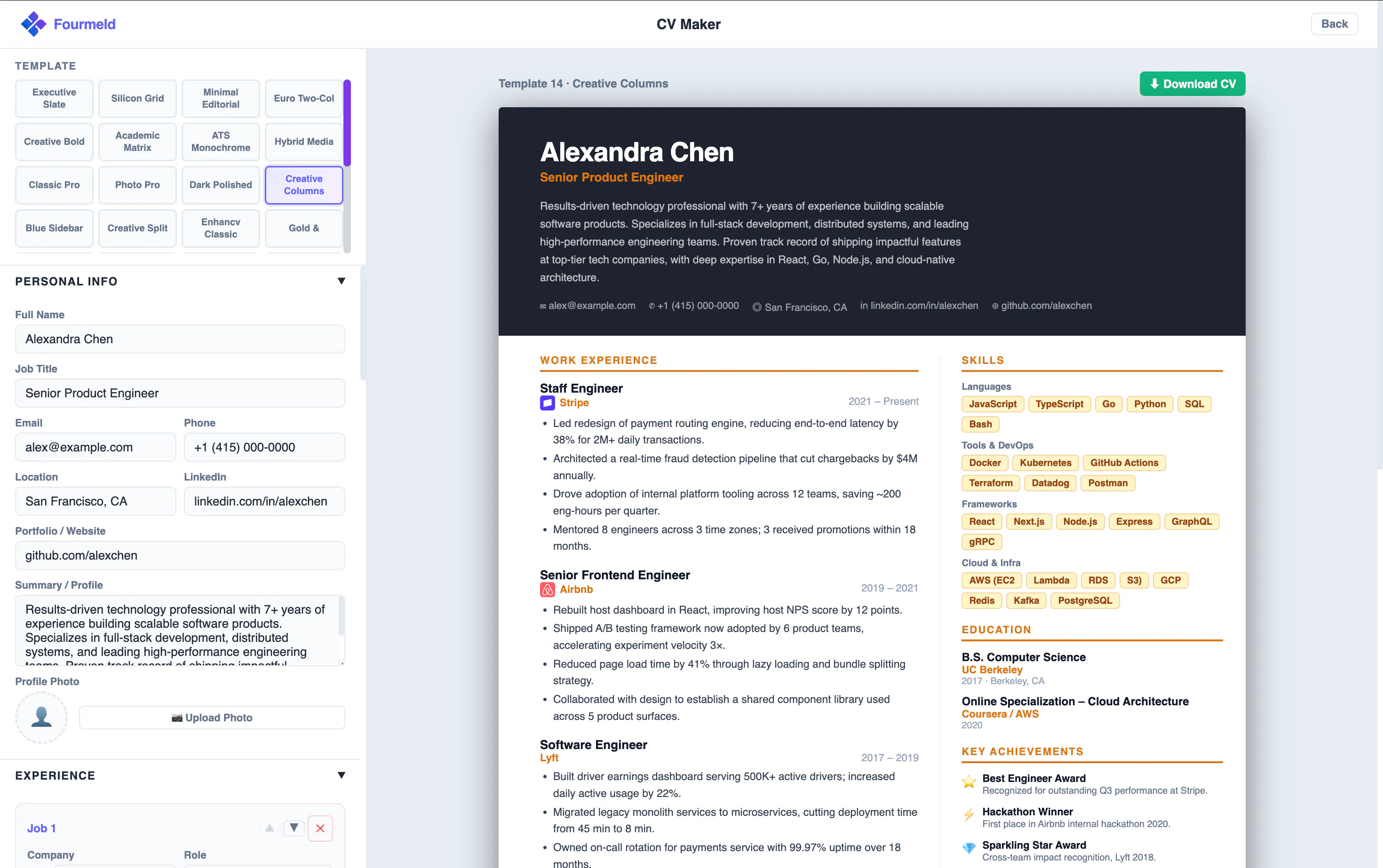This screenshot has height=868, width=1383.
Task: Click the LinkedIn input field
Action: 264,501
